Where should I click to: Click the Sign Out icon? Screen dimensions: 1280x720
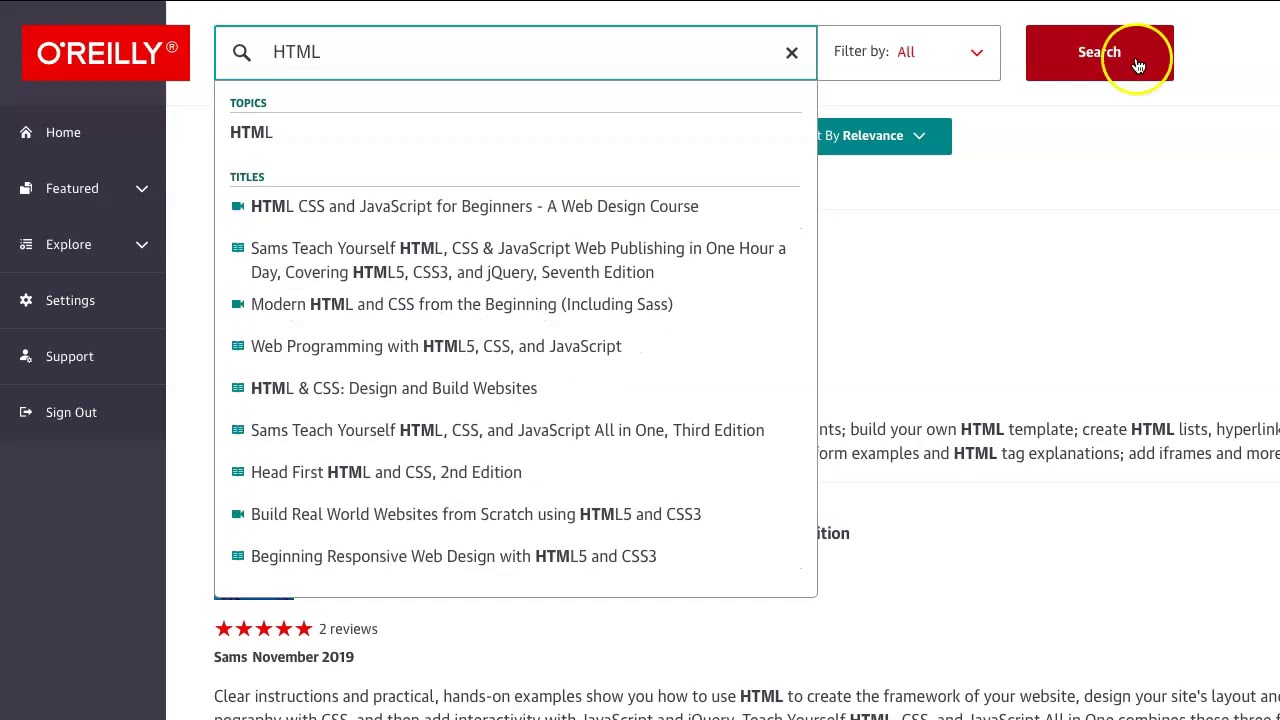tap(26, 412)
